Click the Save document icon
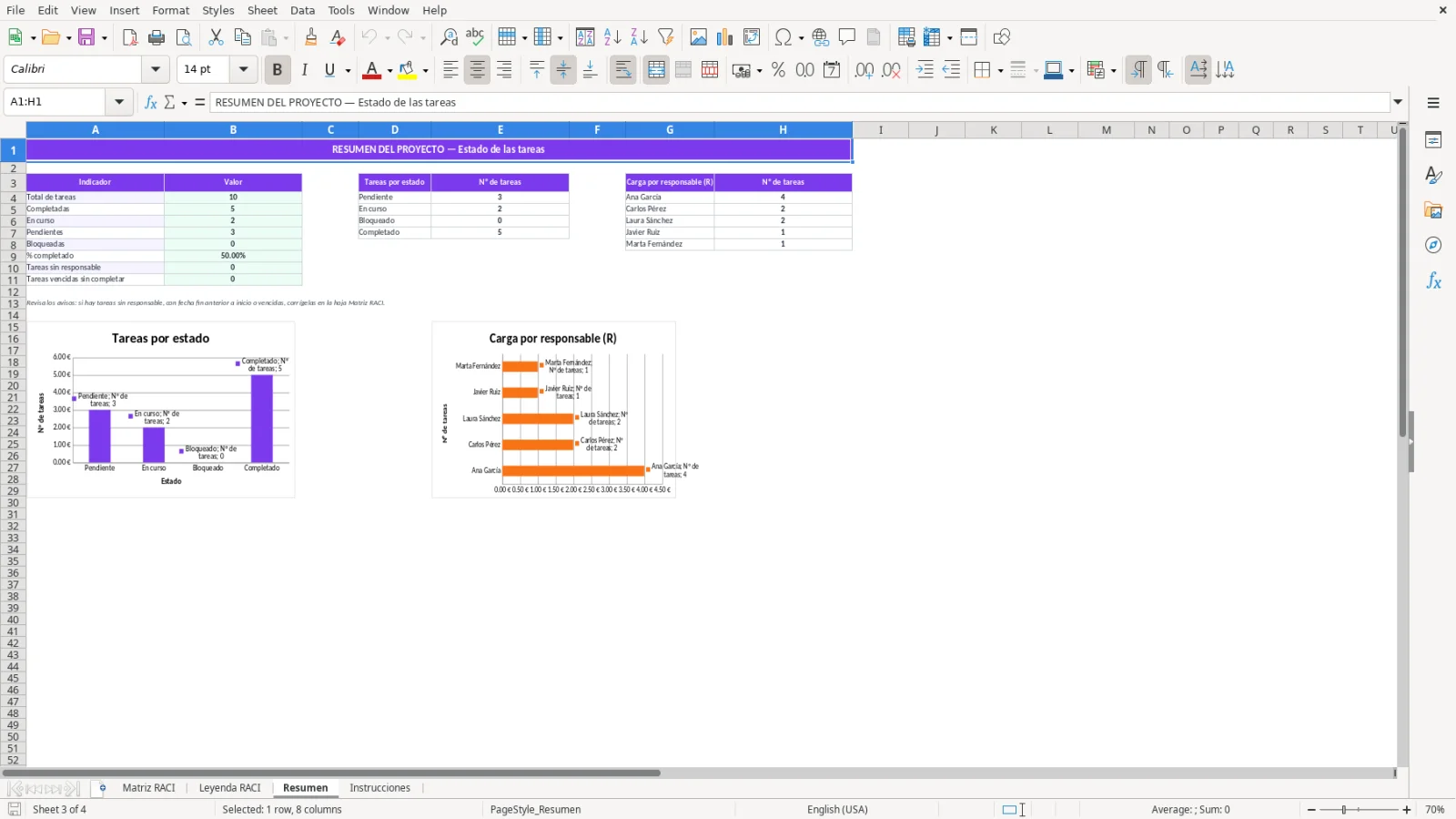This screenshot has height=819, width=1456. click(86, 37)
